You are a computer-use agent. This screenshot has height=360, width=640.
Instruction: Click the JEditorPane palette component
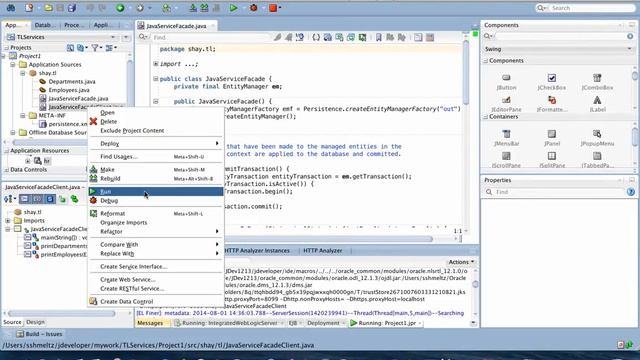click(x=506, y=104)
